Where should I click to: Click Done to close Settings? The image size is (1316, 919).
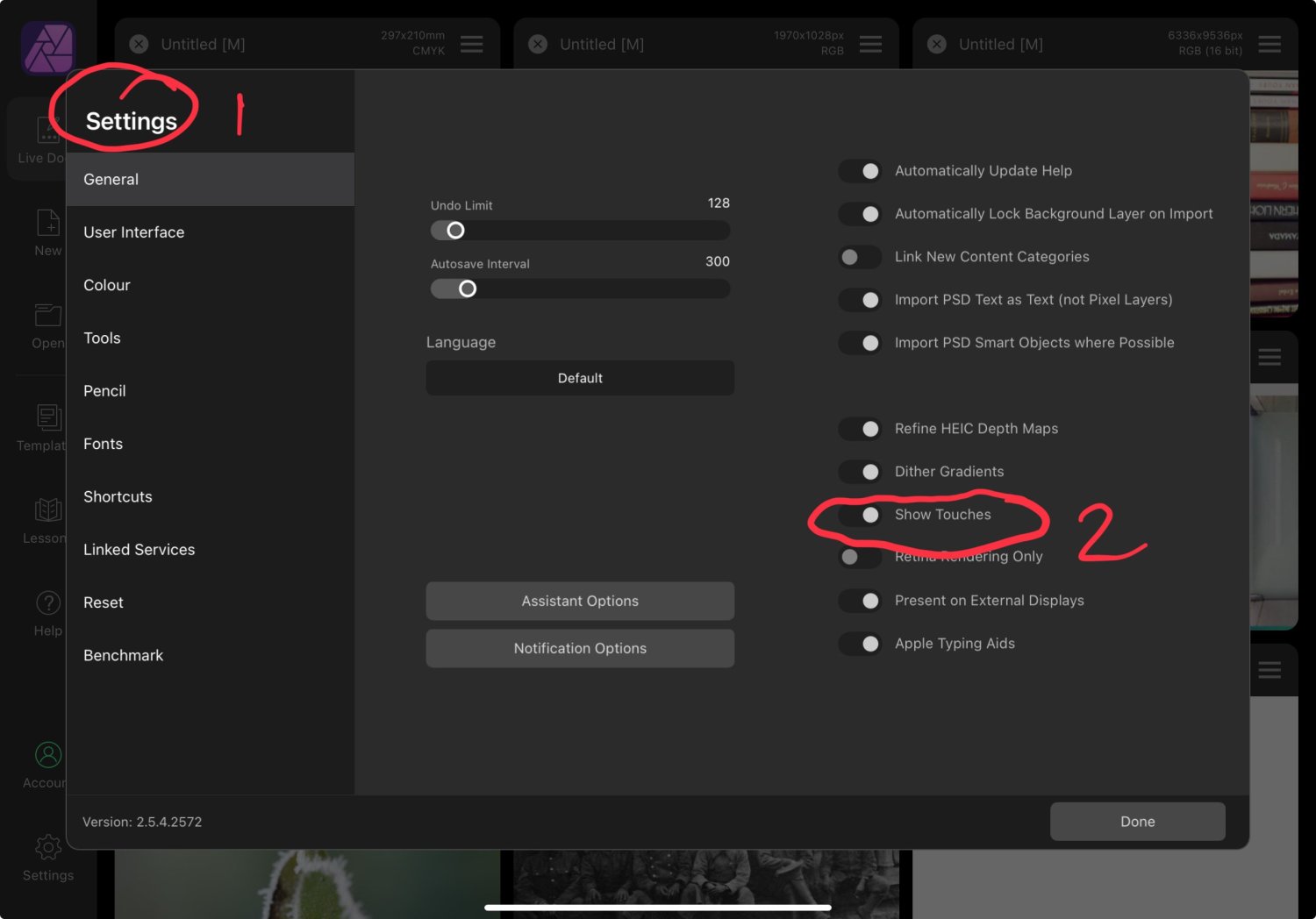click(x=1138, y=822)
